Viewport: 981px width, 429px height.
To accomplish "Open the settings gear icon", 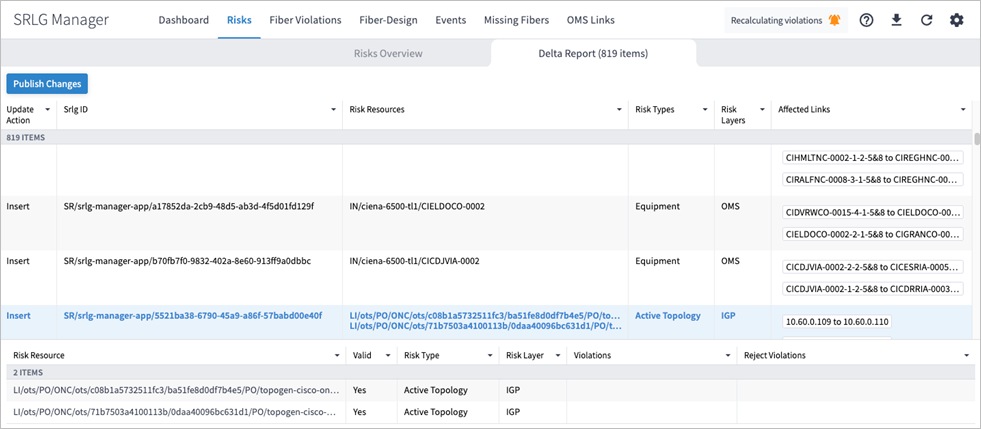I will click(x=956, y=20).
